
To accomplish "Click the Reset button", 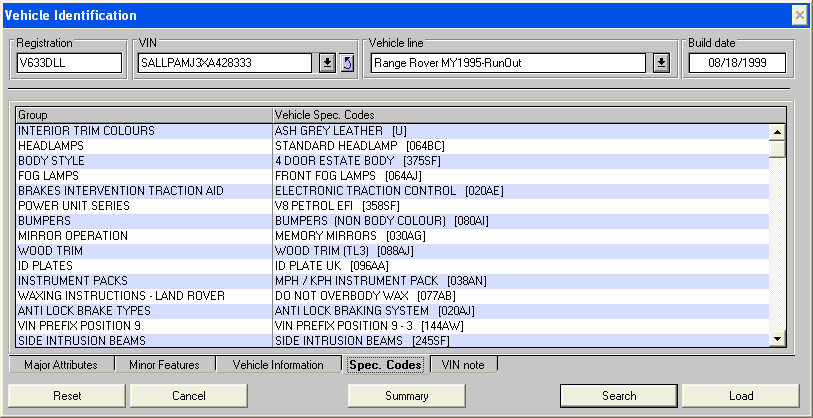I will coord(67,396).
